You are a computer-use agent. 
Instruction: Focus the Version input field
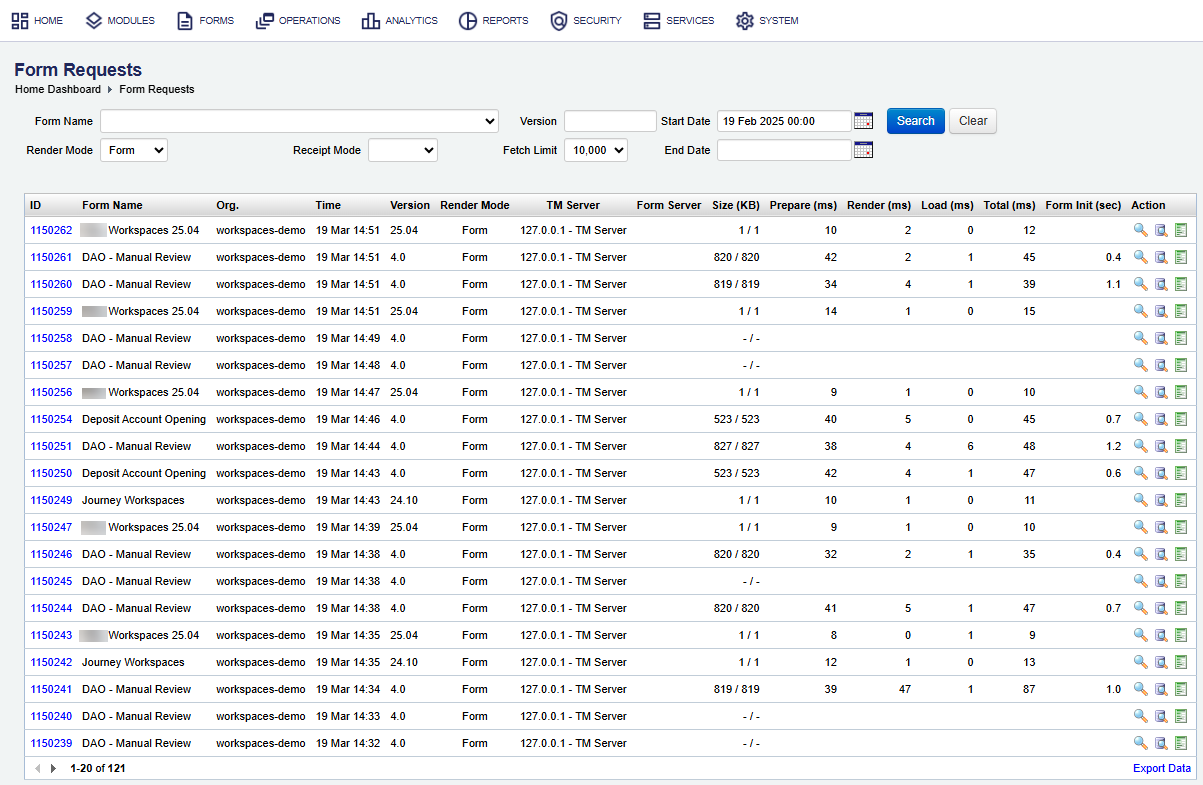point(610,121)
